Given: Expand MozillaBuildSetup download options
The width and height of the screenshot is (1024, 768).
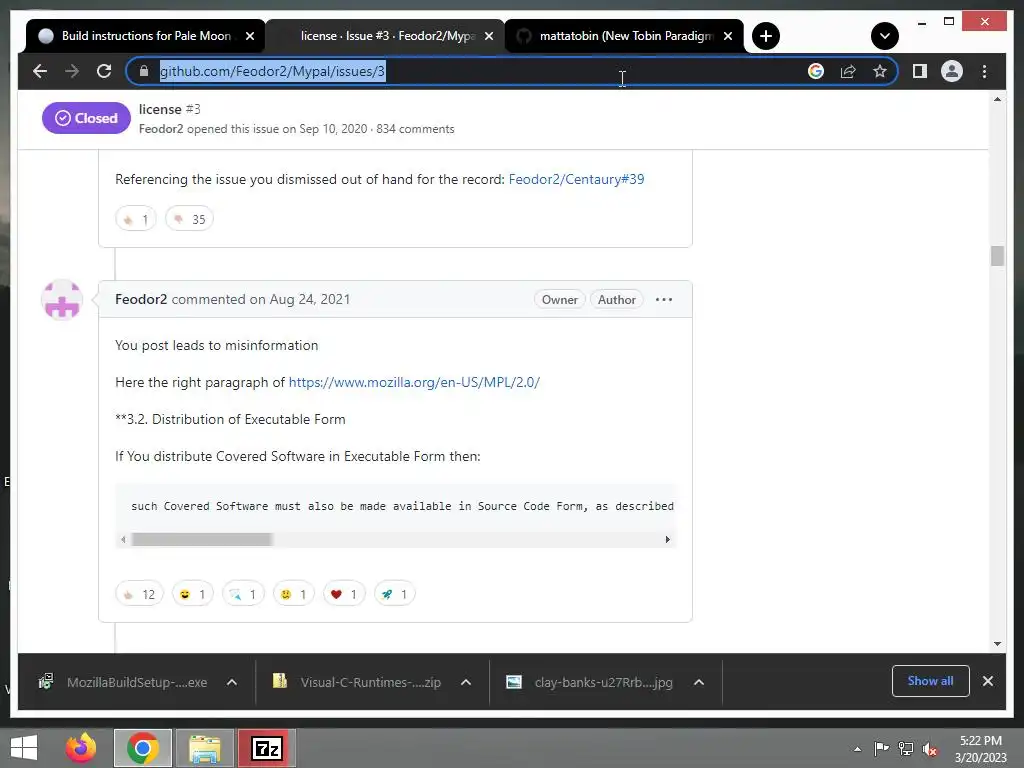Looking at the screenshot, I should coord(232,682).
